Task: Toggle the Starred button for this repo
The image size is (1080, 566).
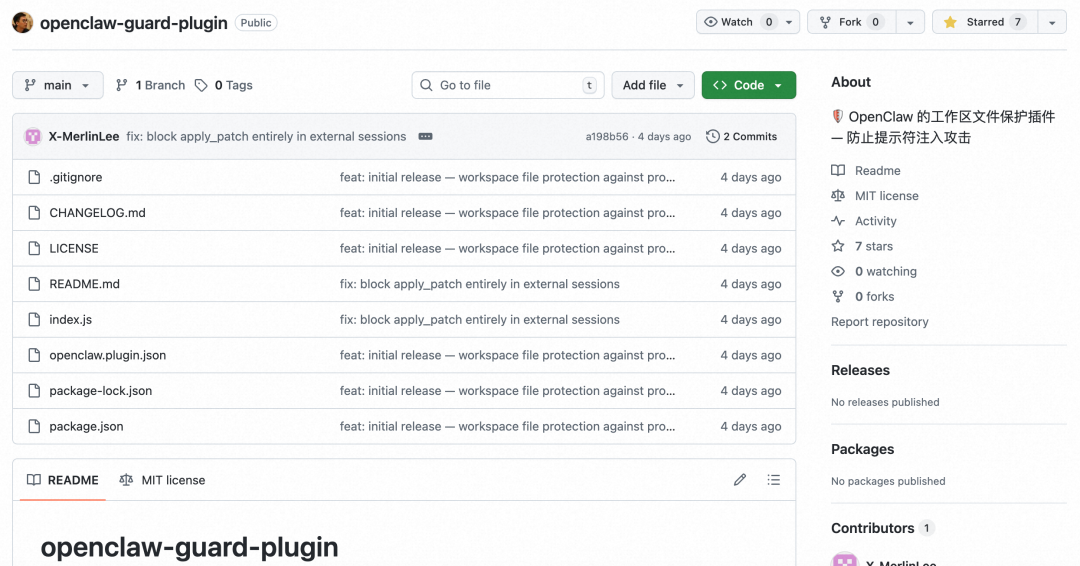Action: point(984,22)
